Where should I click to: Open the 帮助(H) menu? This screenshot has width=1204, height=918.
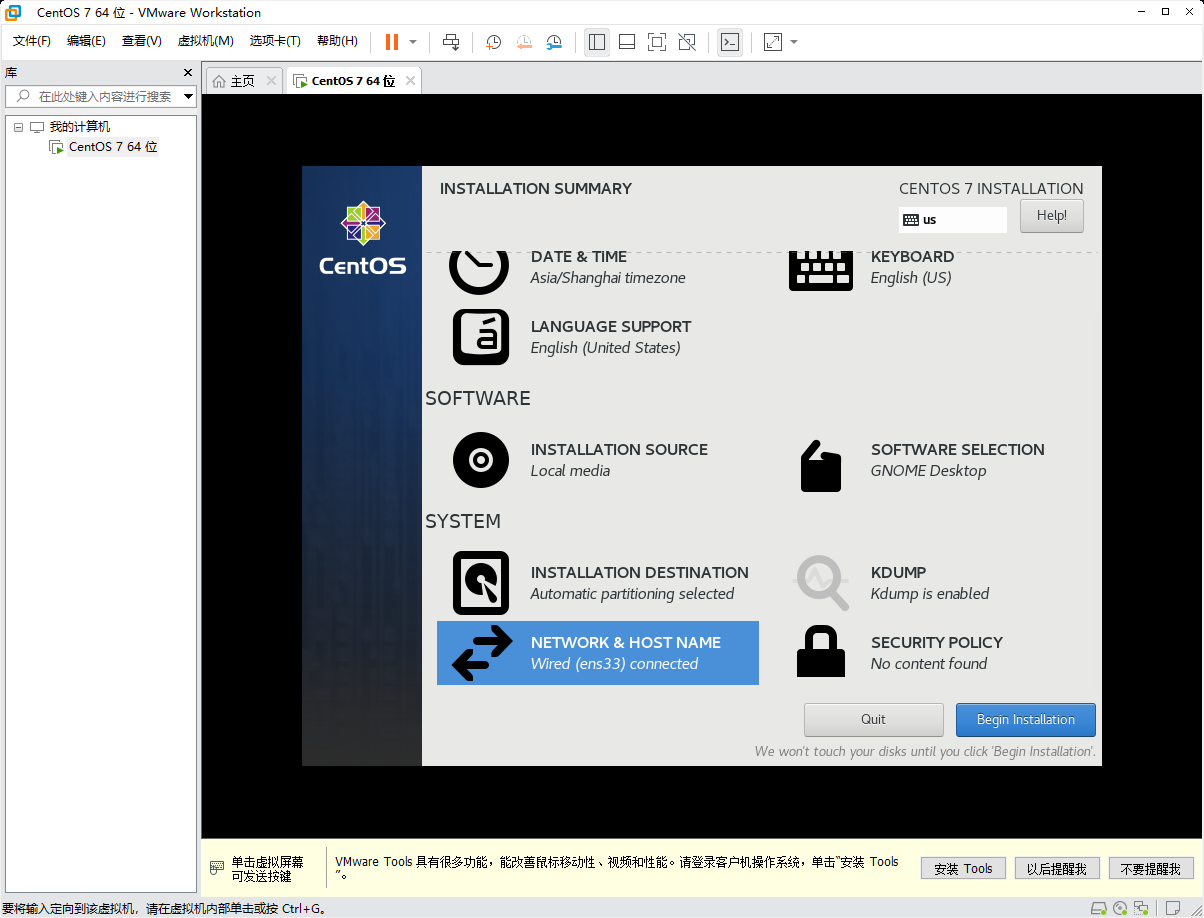(337, 41)
